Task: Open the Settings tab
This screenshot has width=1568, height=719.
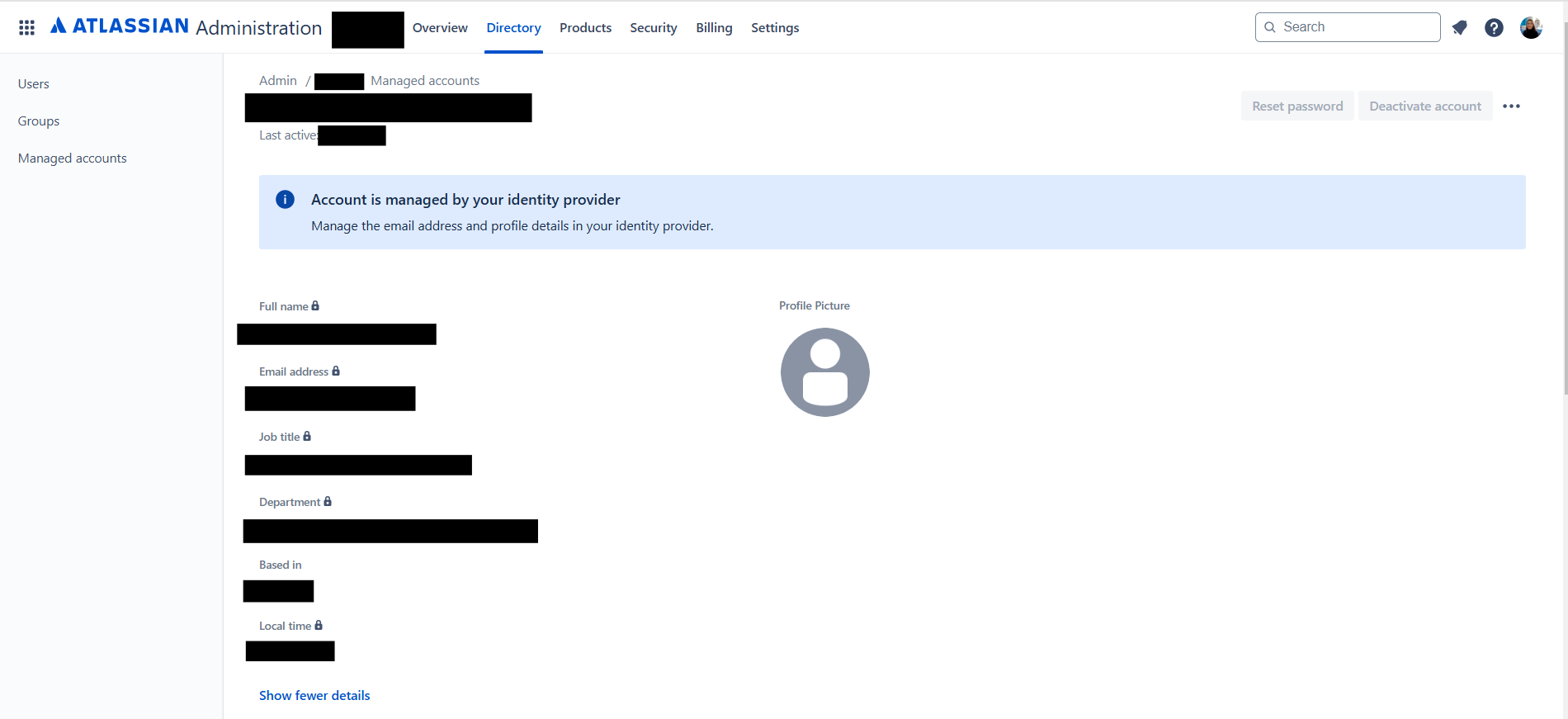Action: tap(775, 27)
